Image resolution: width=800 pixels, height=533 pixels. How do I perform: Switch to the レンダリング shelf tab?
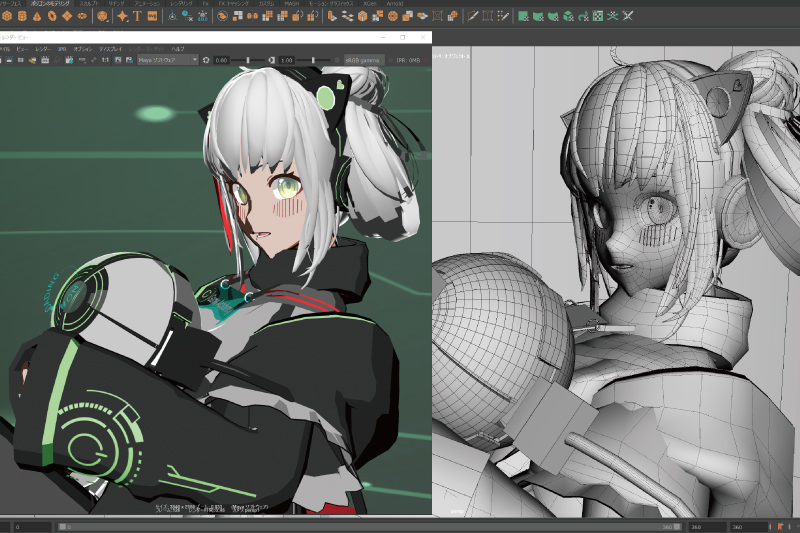click(181, 3)
